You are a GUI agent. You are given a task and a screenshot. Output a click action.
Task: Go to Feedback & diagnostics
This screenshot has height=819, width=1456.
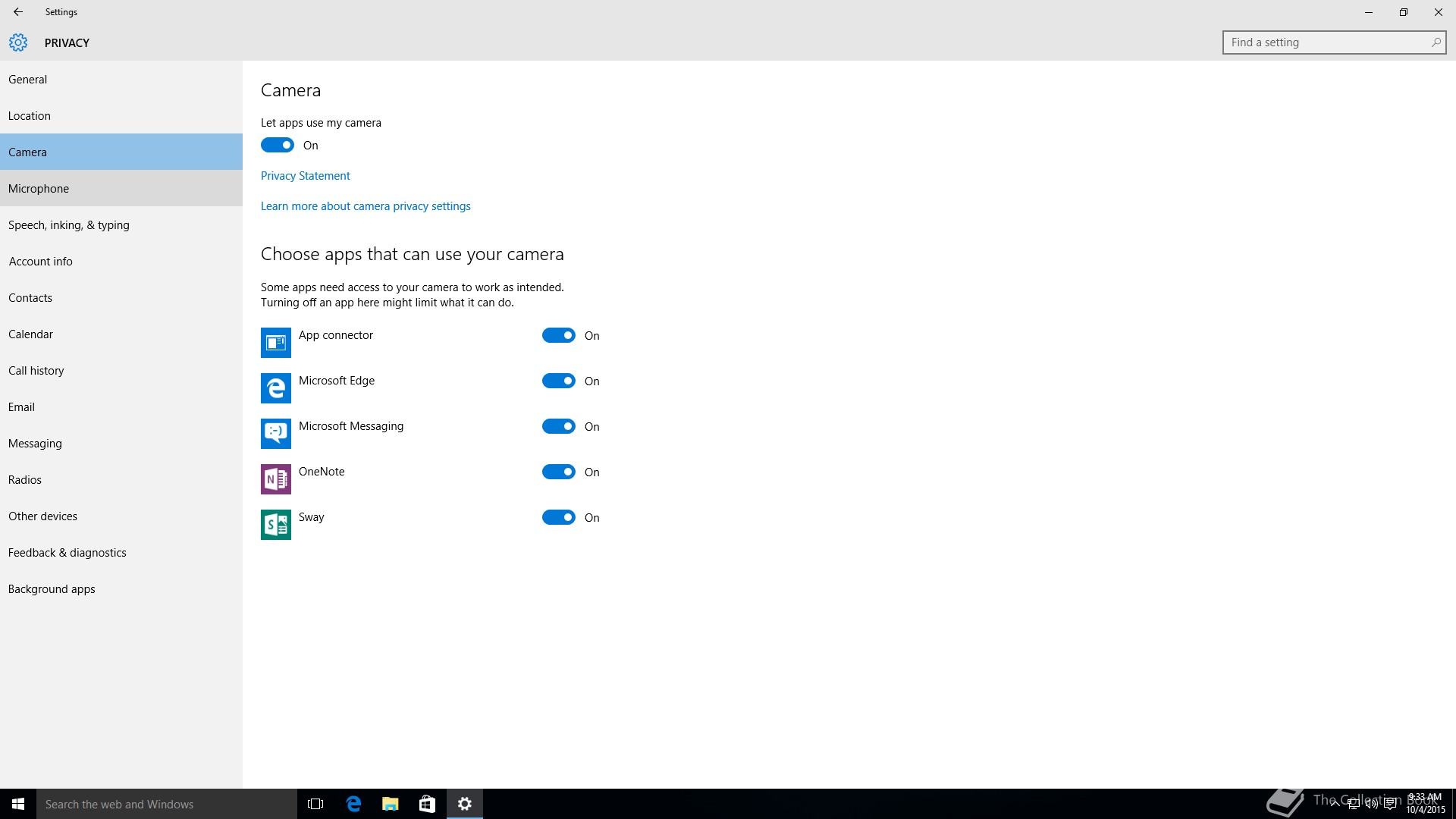121,552
